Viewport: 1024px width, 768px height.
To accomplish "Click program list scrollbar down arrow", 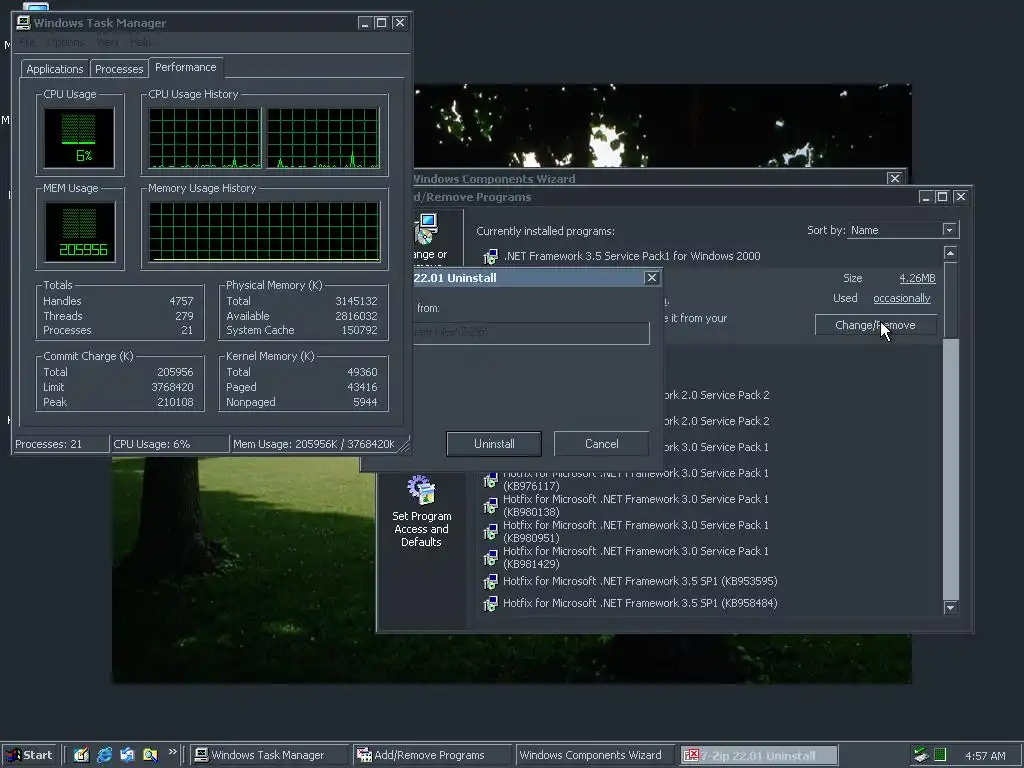I will coord(950,608).
